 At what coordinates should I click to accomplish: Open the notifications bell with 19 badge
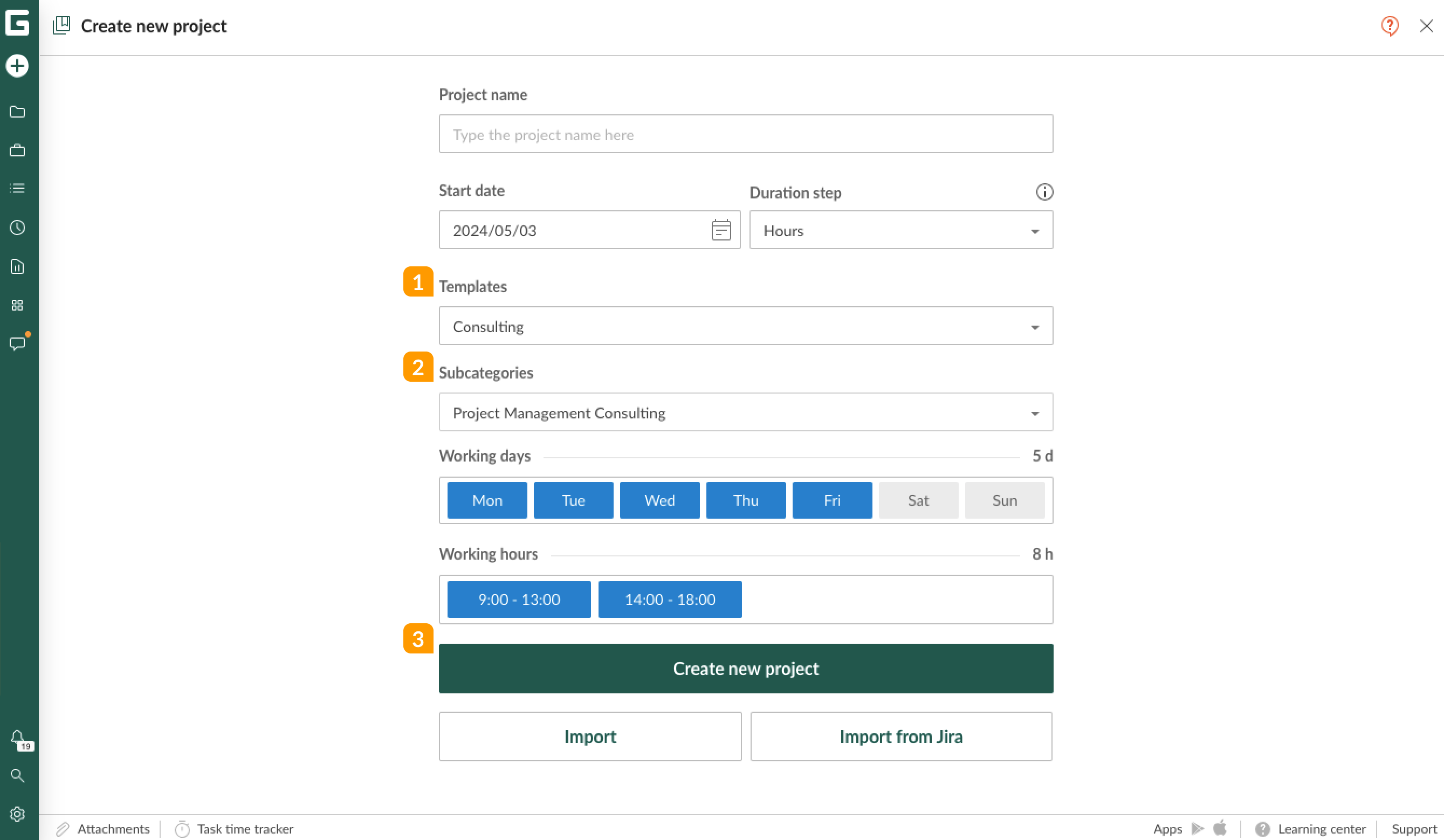pos(18,738)
